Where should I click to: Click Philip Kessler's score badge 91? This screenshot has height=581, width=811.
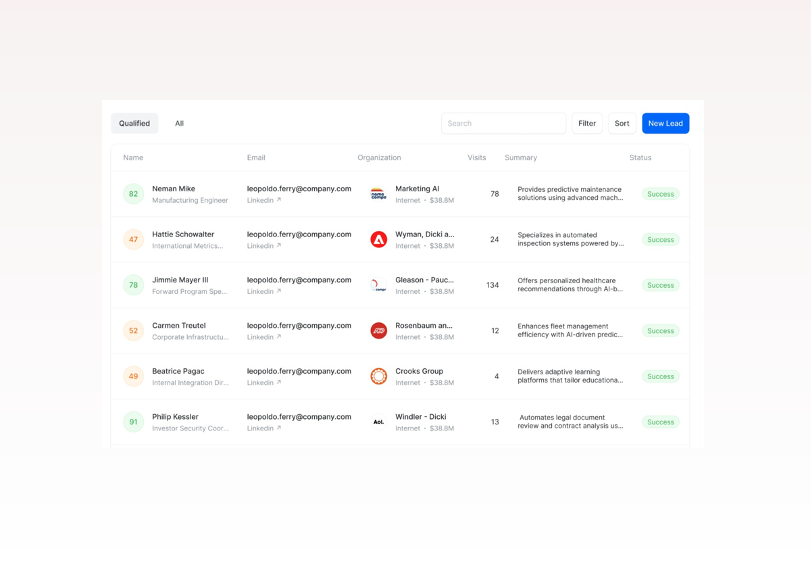[x=133, y=422]
